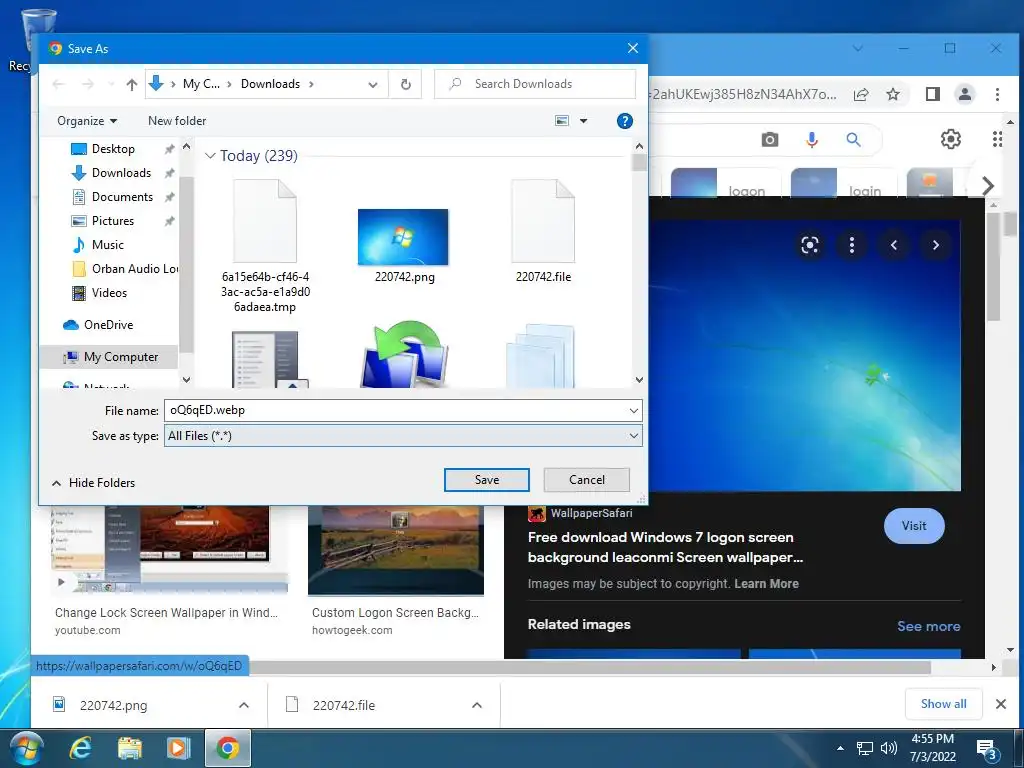
Task: Search by image camera icon
Action: point(770,140)
